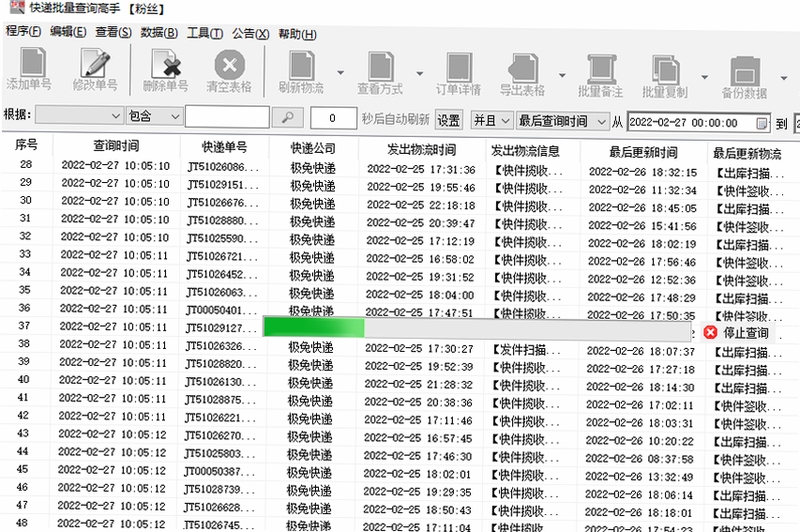Click send time 2022-02-25 22:18:18
Screen dimensions: 800x532
[421, 205]
